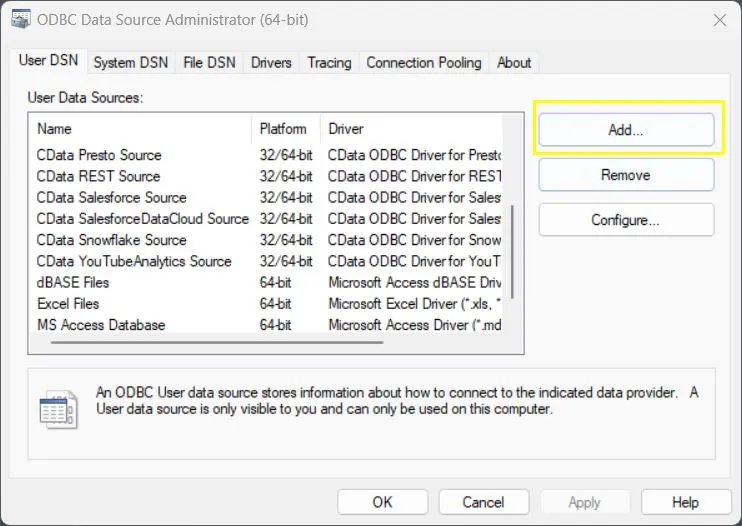Image resolution: width=742 pixels, height=526 pixels.
Task: Open the Connection Pooling tab
Action: point(424,62)
